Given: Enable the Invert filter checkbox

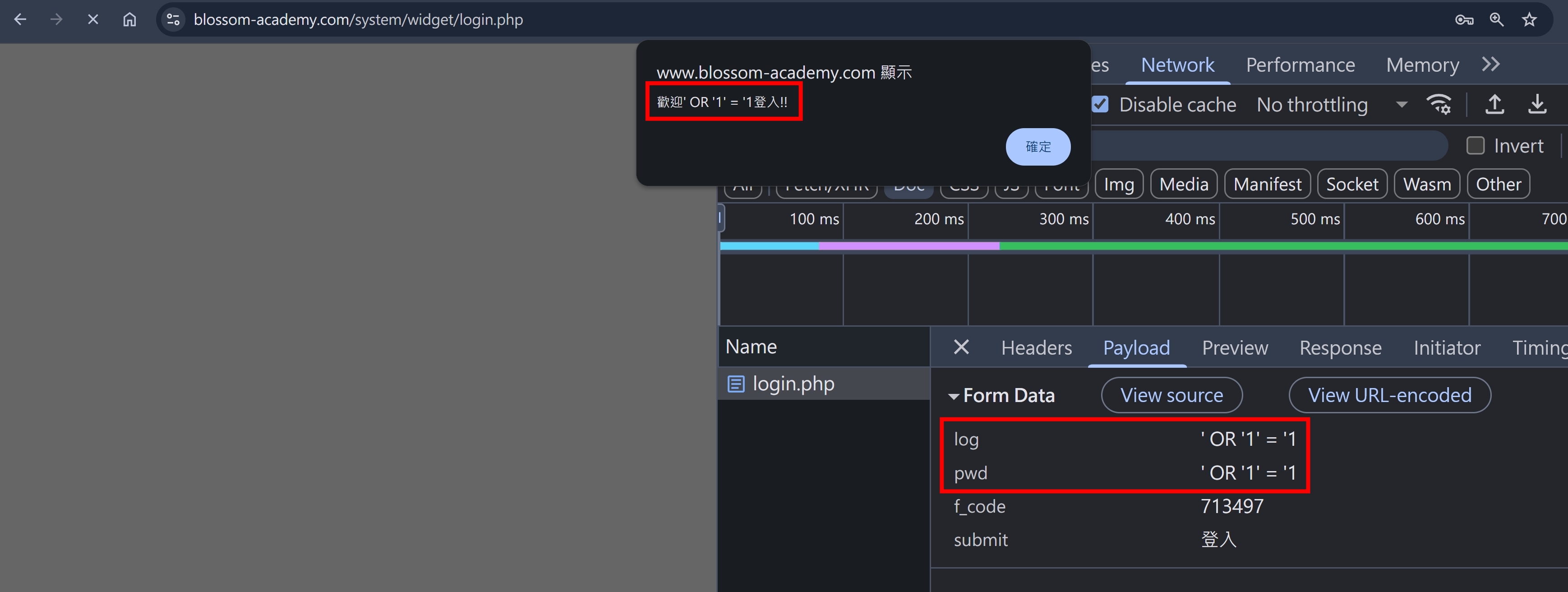Looking at the screenshot, I should [1475, 146].
